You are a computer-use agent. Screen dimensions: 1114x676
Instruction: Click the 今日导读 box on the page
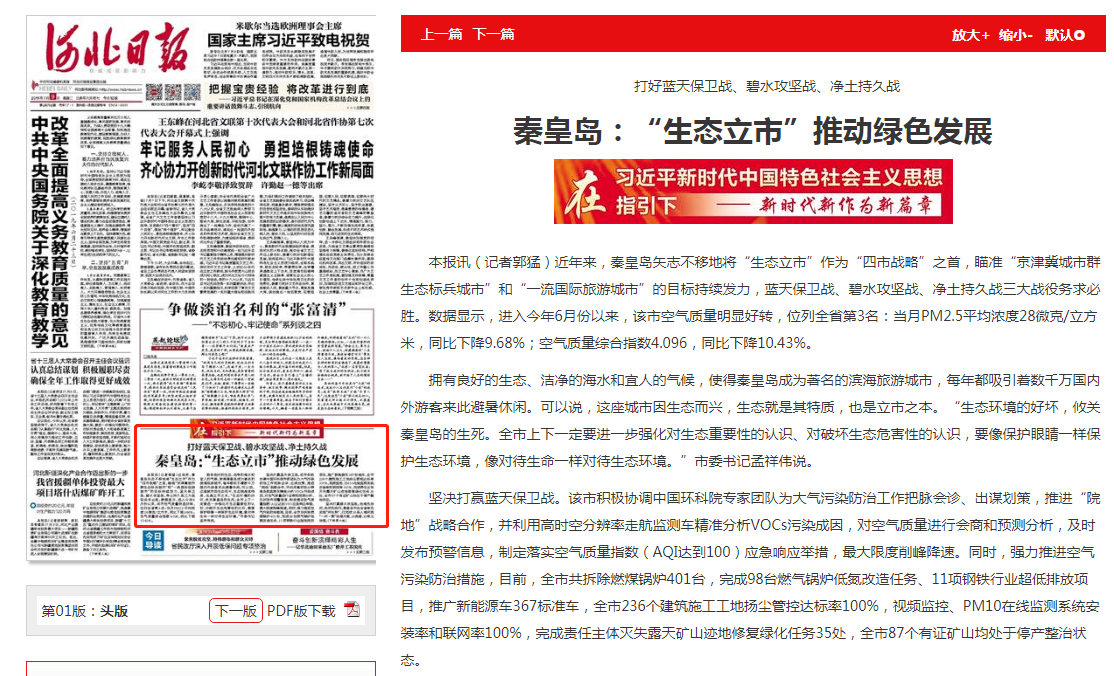pyautogui.click(x=152, y=540)
